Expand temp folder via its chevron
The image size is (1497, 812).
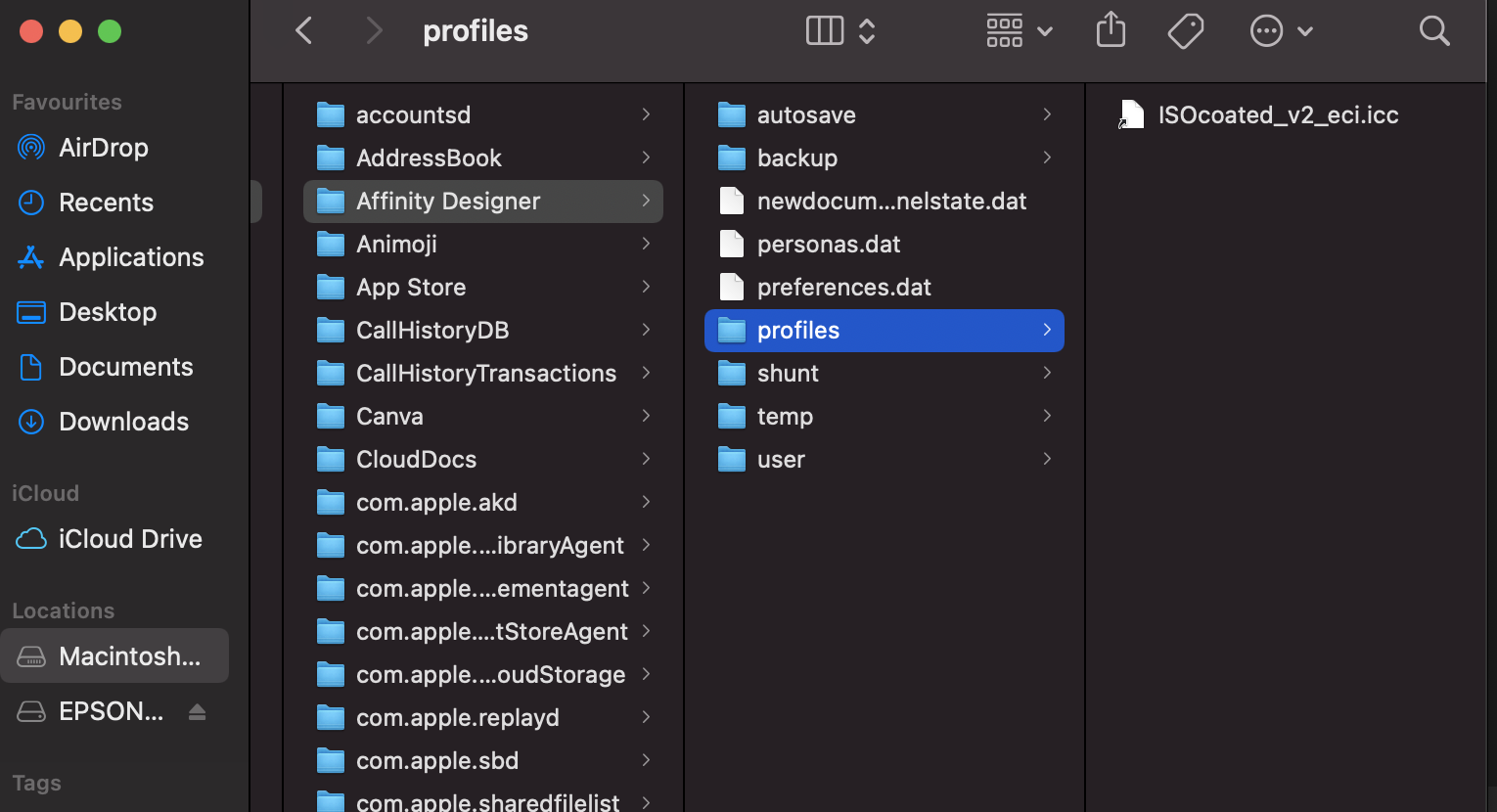tap(1047, 416)
